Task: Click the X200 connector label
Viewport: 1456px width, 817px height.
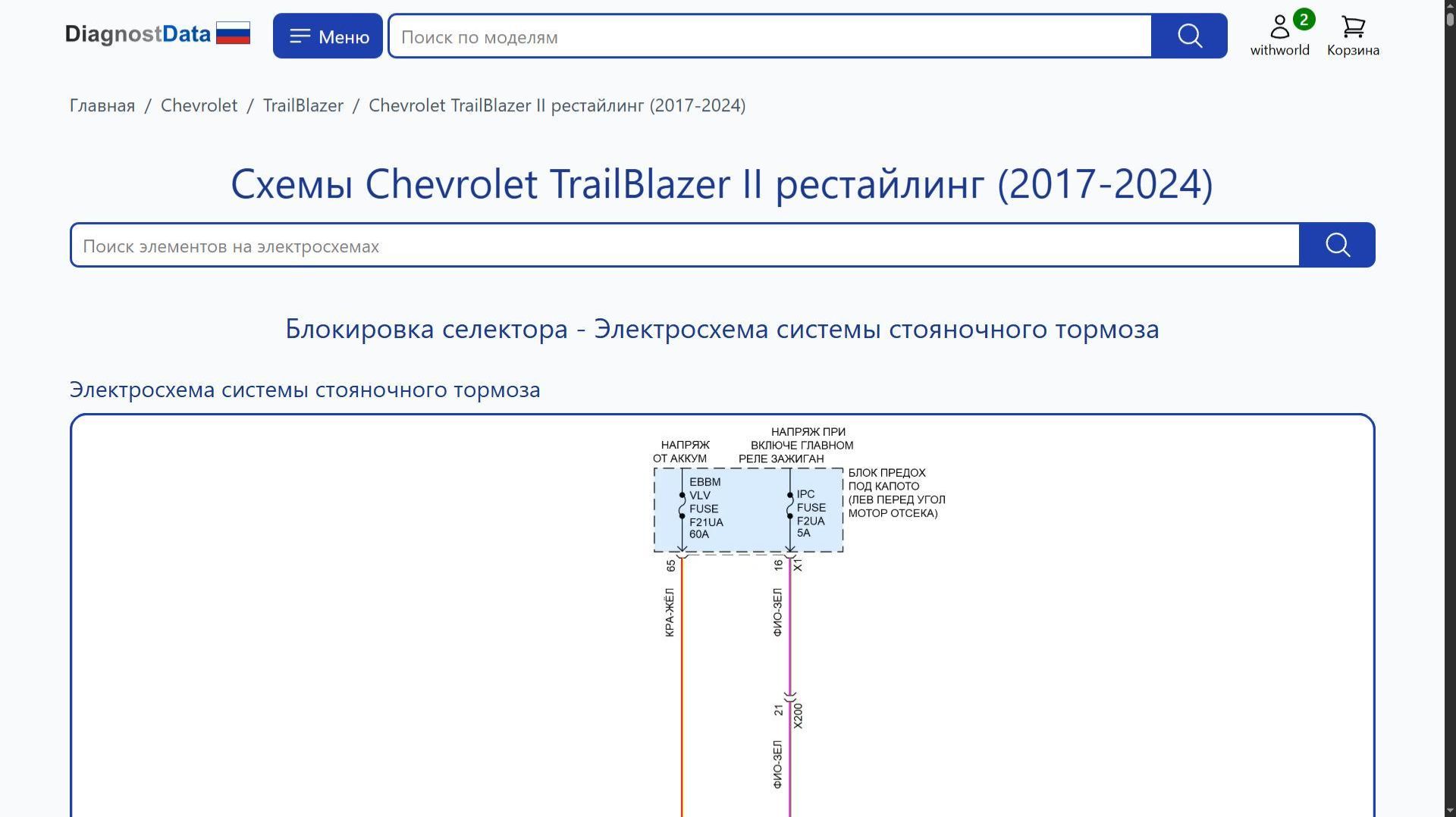Action: (798, 715)
